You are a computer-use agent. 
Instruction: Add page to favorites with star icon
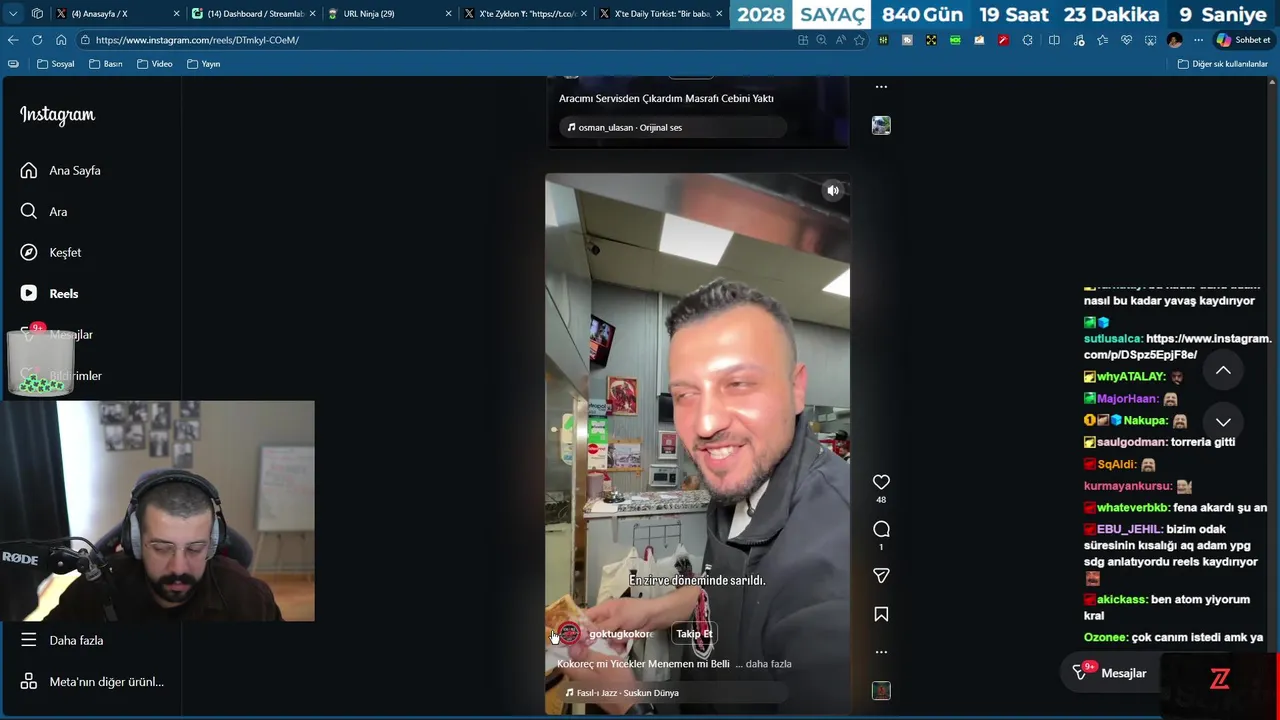[859, 40]
